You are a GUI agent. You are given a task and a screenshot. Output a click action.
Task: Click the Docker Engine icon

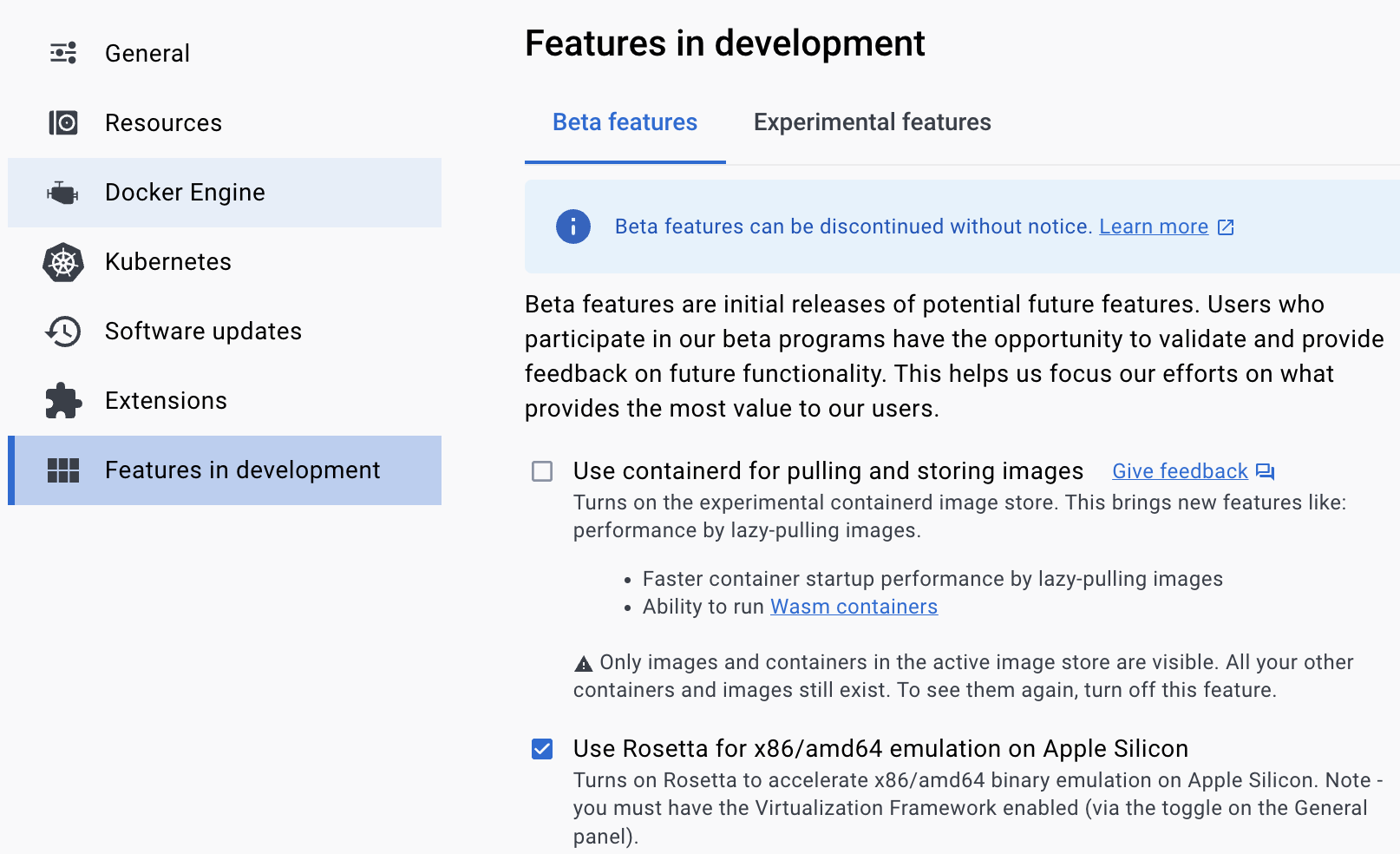click(x=62, y=192)
